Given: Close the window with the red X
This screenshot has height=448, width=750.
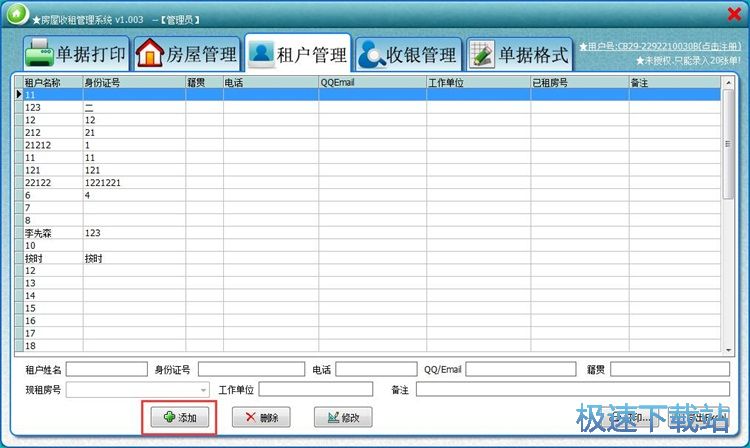Looking at the screenshot, I should coord(734,14).
